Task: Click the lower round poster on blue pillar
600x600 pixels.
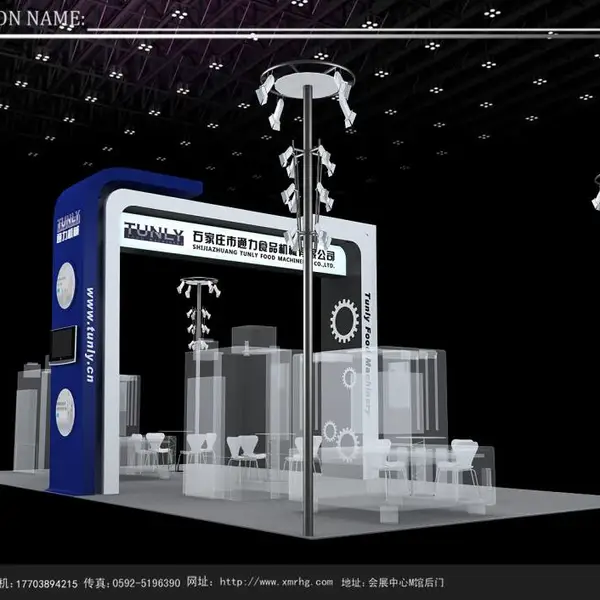Action: 65,412
